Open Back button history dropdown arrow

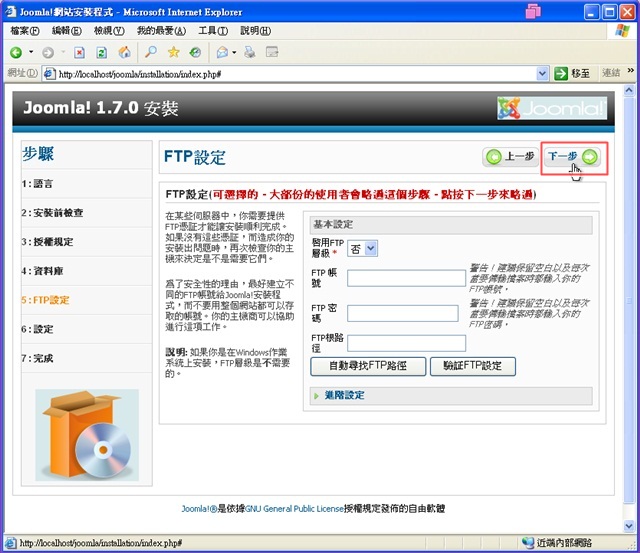tap(31, 52)
